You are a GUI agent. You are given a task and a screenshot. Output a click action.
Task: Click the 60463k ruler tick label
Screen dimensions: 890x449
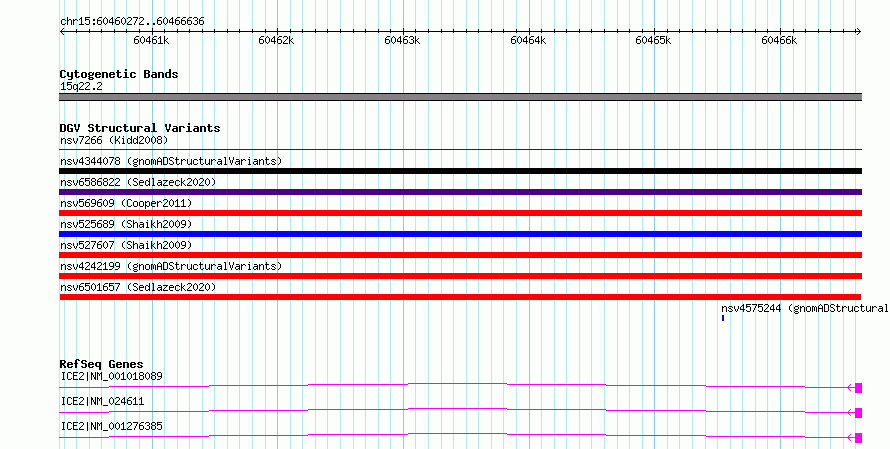402,40
